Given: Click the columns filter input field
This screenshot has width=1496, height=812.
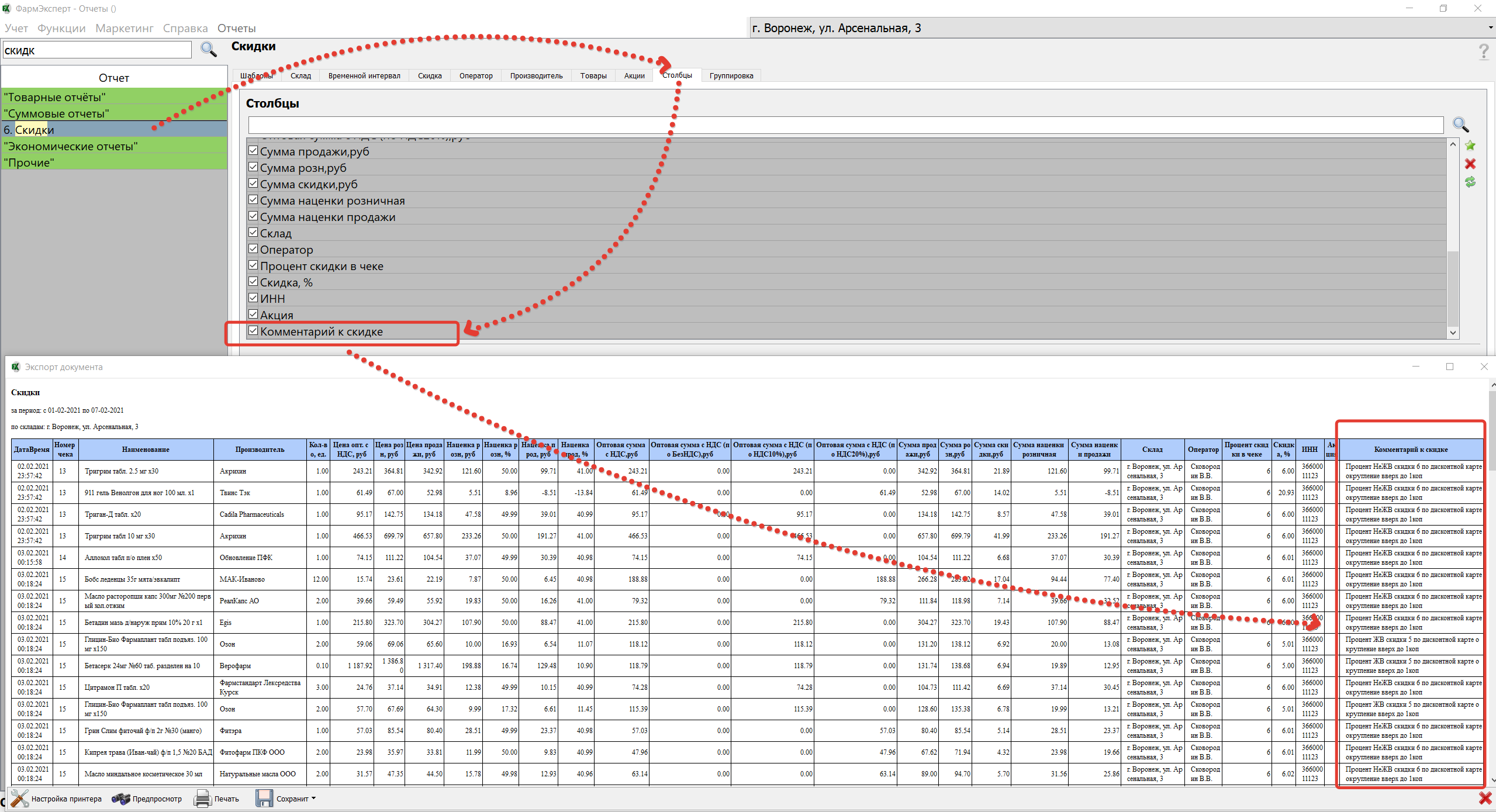Looking at the screenshot, I should (845, 125).
